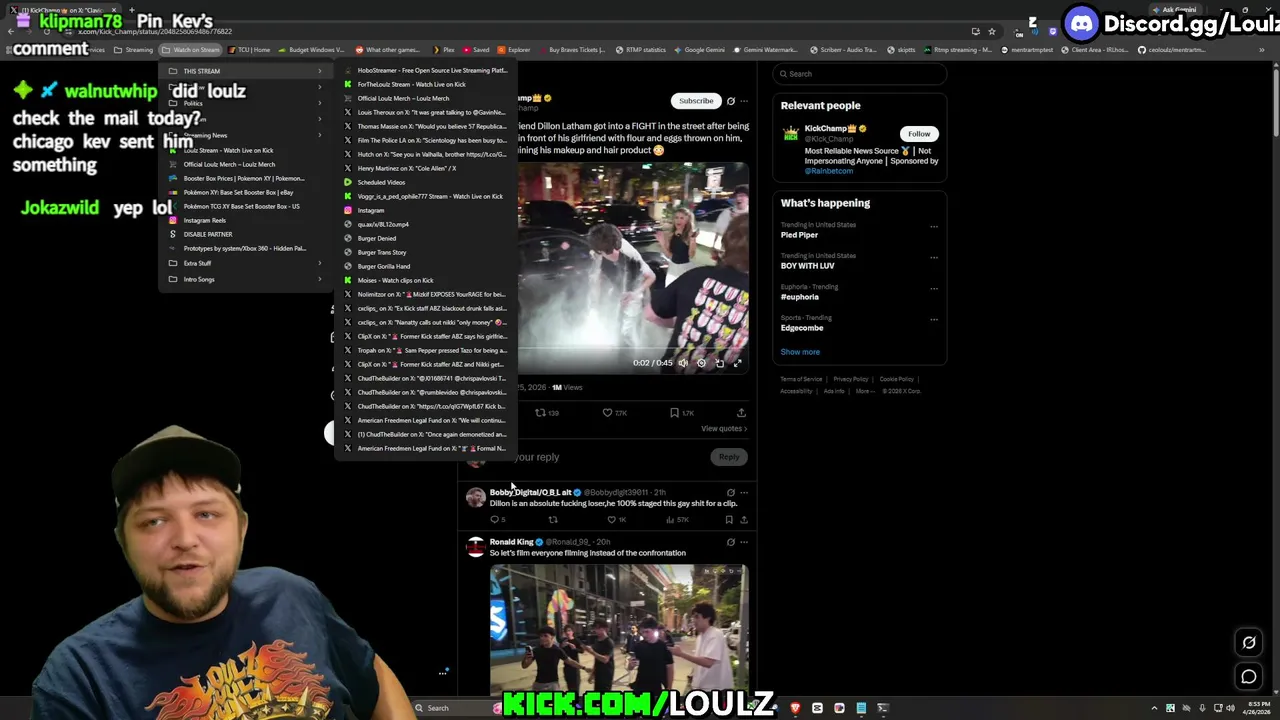Follow KickChamp in Relevant people
The height and width of the screenshot is (720, 1280).
tap(919, 134)
